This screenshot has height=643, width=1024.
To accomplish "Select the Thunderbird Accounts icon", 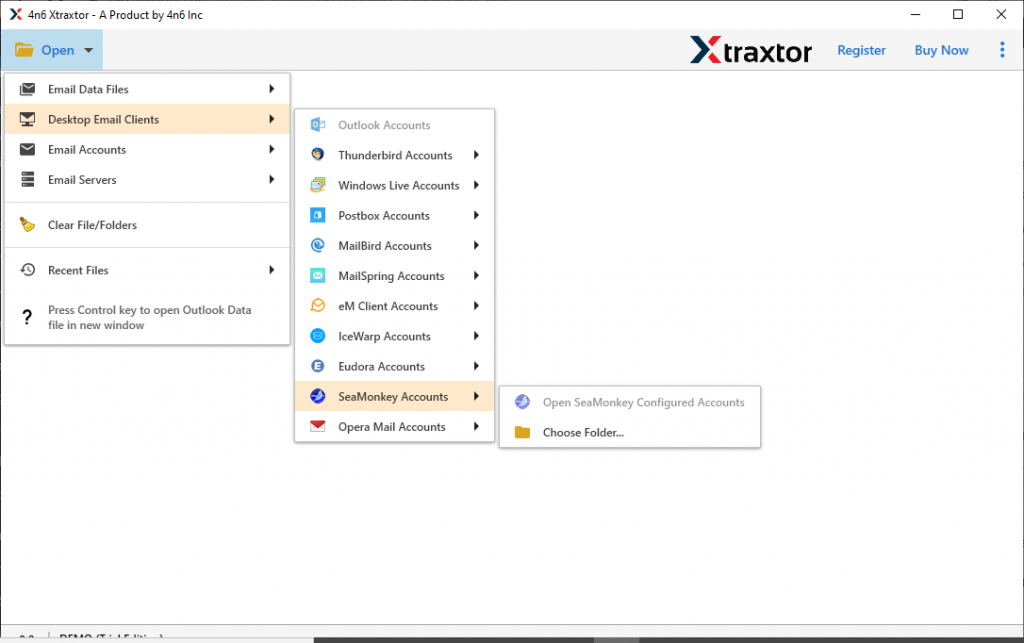I will pyautogui.click(x=319, y=155).
